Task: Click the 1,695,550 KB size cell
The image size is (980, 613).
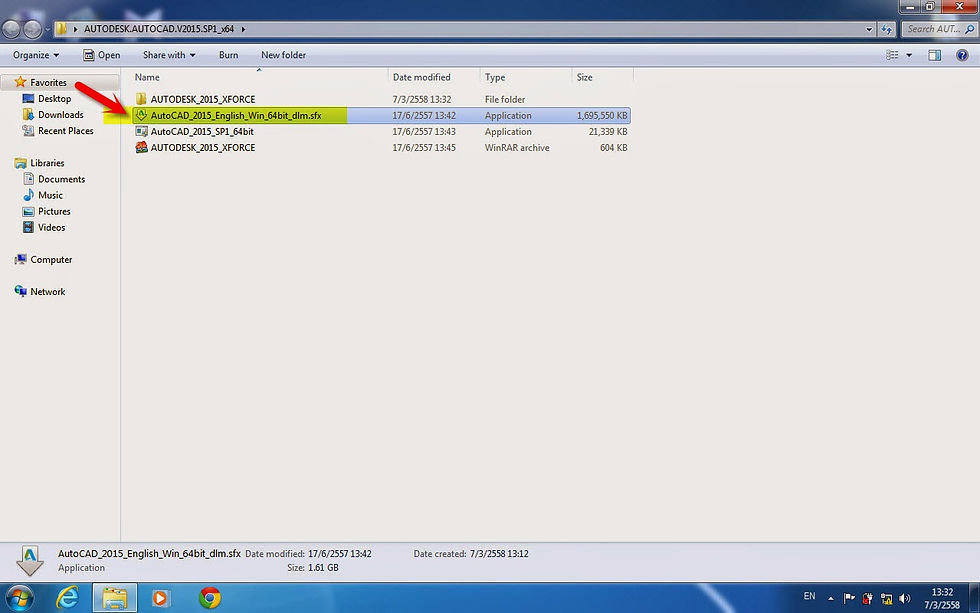Action: (602, 116)
